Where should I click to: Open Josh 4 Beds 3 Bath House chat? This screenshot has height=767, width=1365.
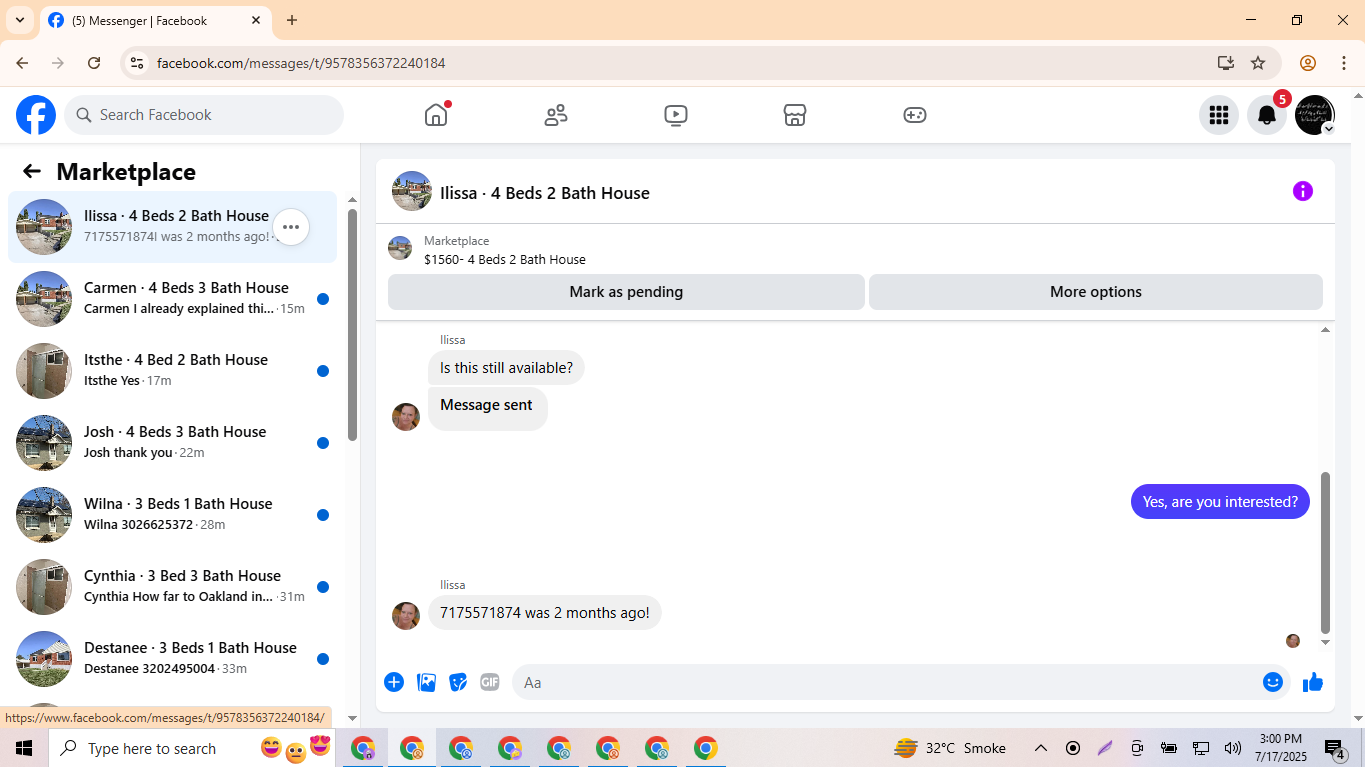172,443
